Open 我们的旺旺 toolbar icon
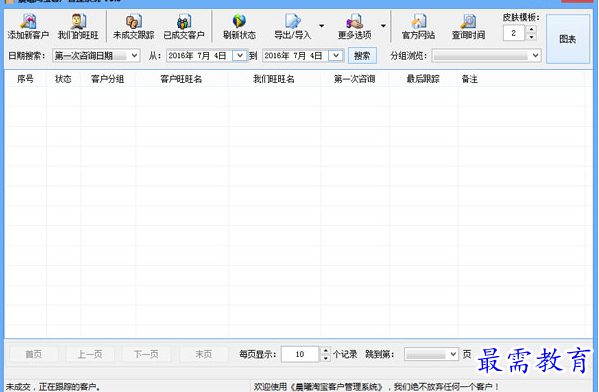This screenshot has height=392, width=599. (78, 26)
